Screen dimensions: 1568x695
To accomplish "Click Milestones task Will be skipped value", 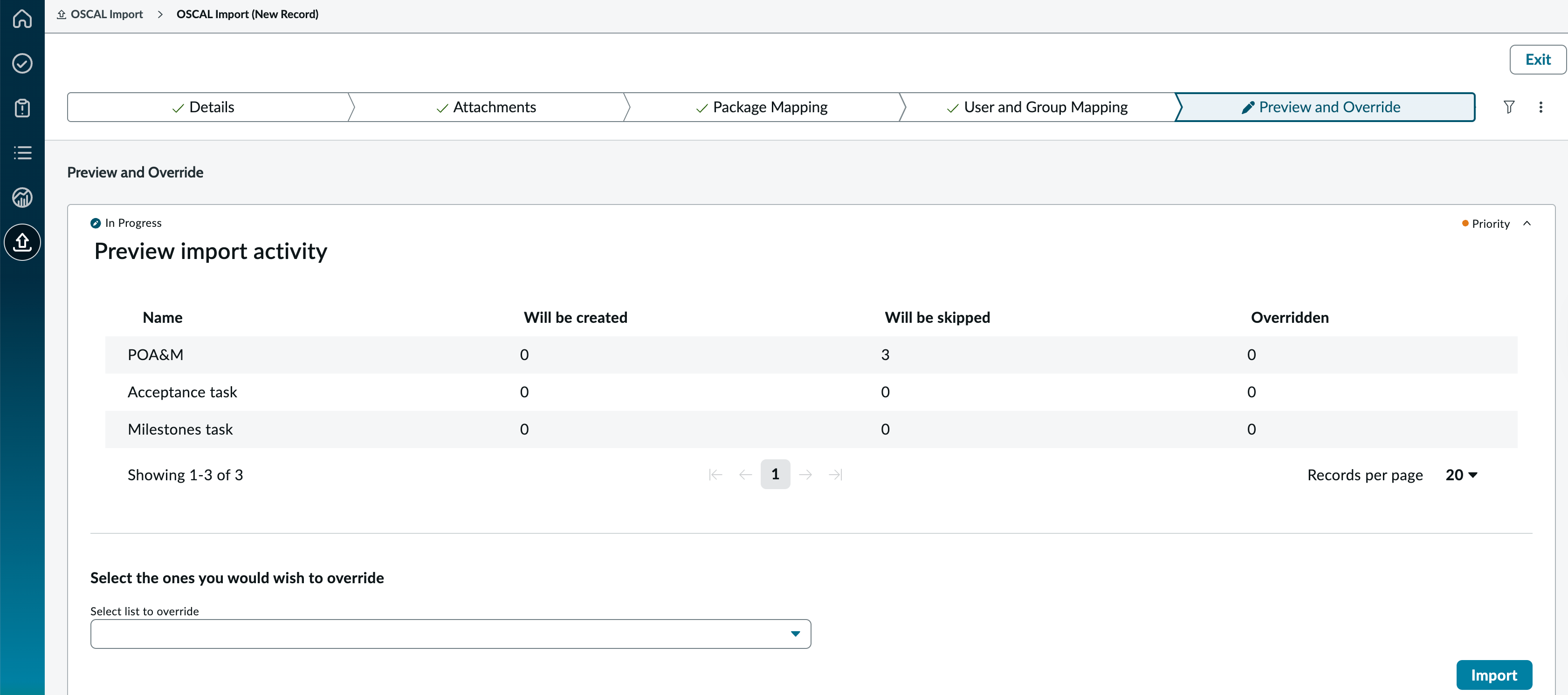I will coord(885,429).
